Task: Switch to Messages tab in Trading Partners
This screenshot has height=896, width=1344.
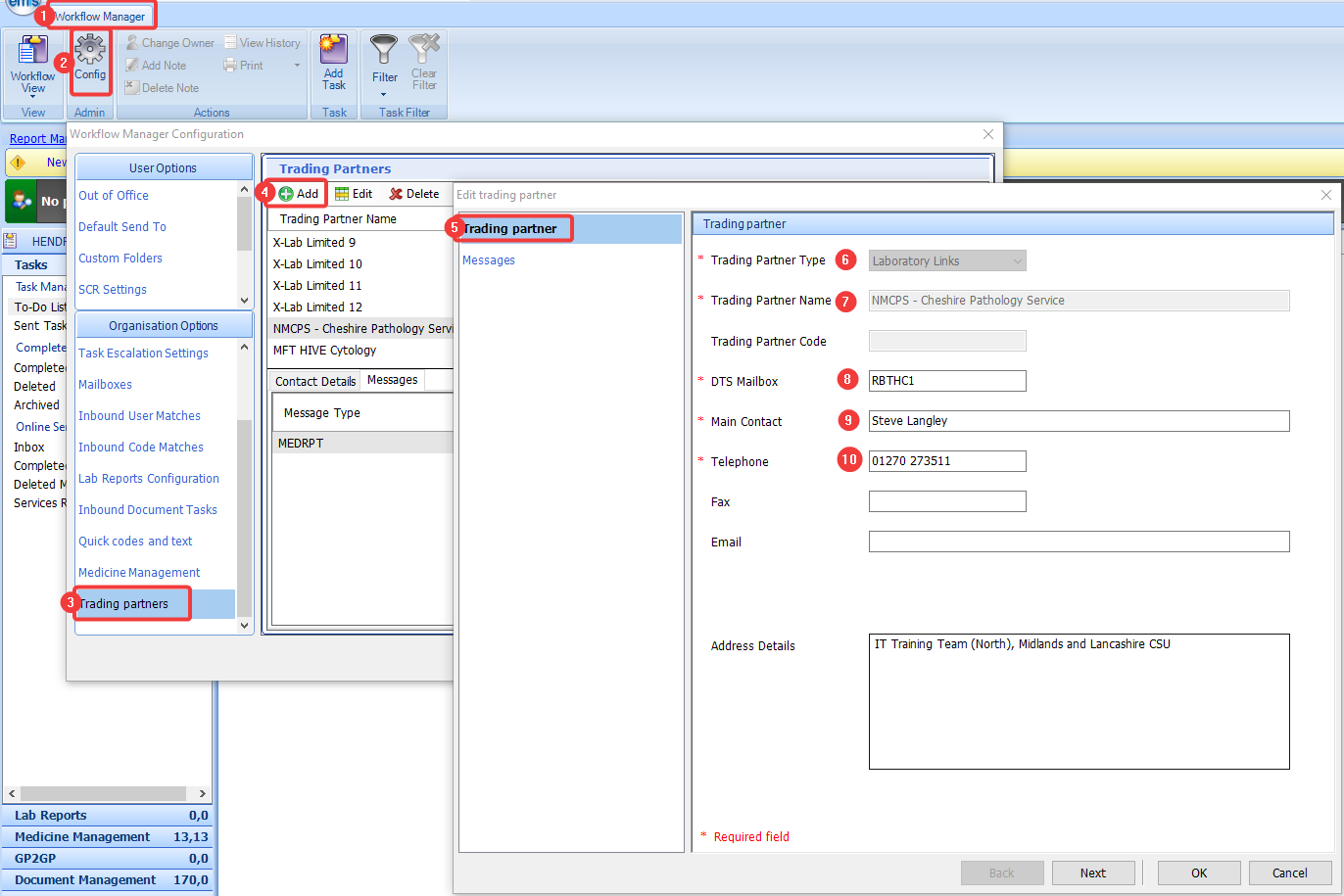Action: pos(393,380)
